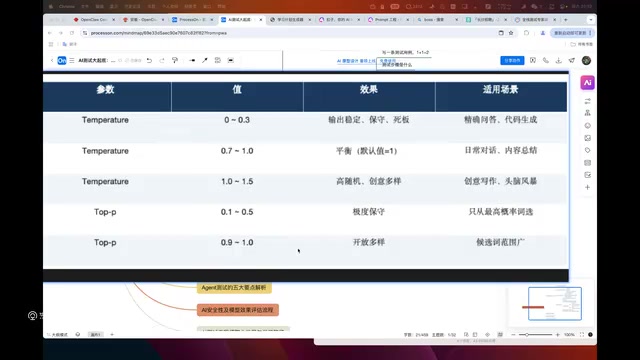Select the canvas page 1 tab
Viewport: 640px width, 360px height.
(96, 335)
